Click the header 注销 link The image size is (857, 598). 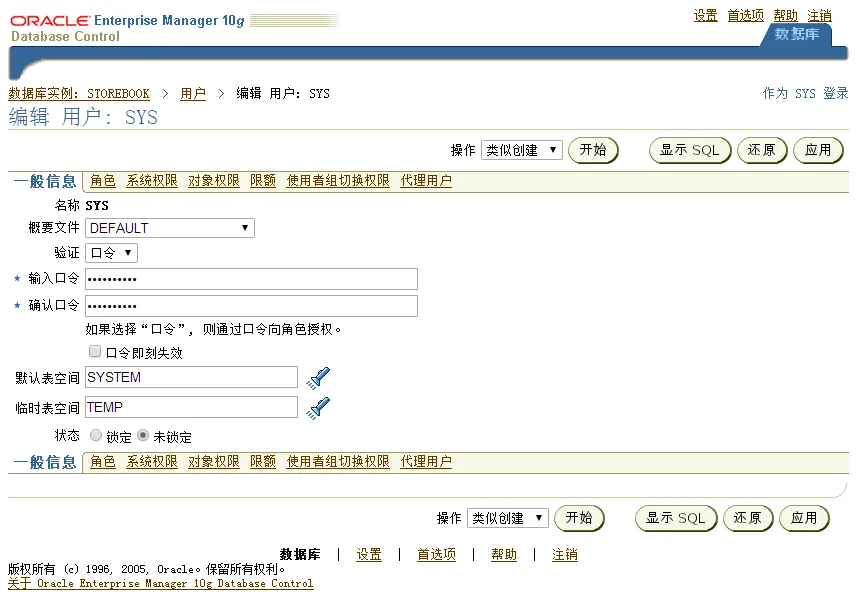coord(819,15)
